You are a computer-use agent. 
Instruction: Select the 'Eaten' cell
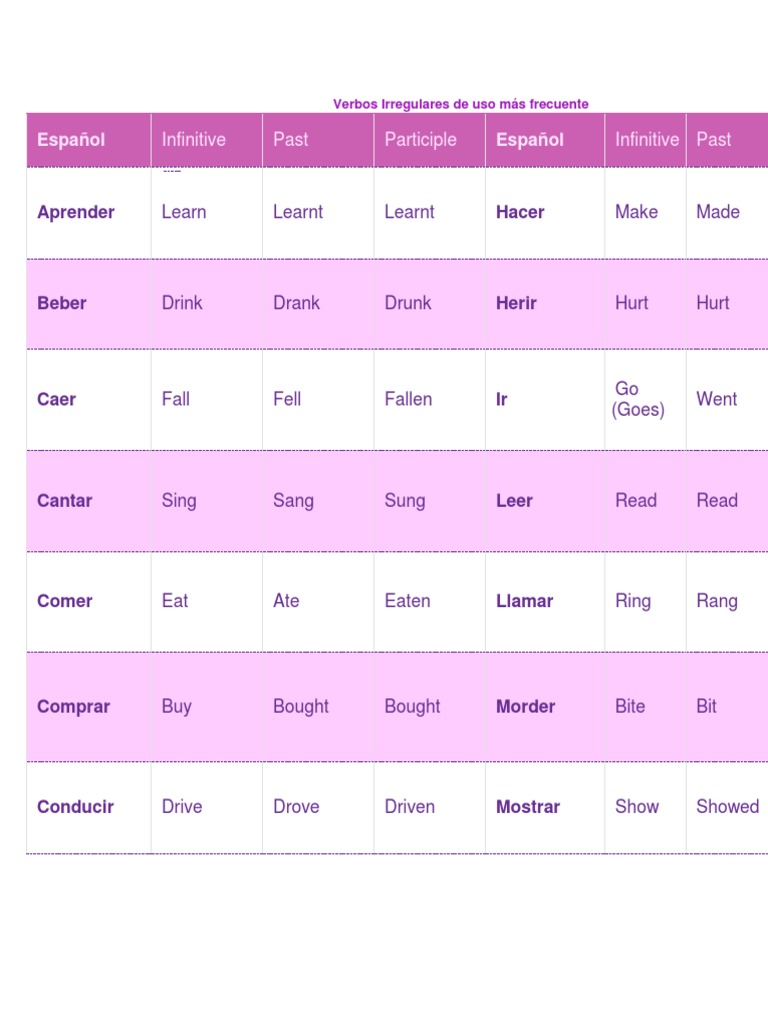[x=407, y=601]
